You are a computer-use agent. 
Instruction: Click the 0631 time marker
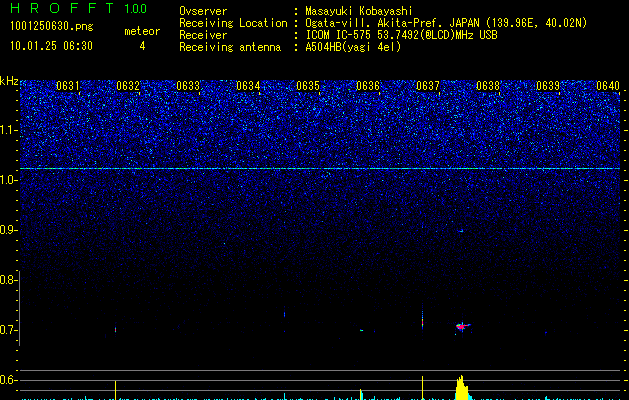(x=68, y=86)
